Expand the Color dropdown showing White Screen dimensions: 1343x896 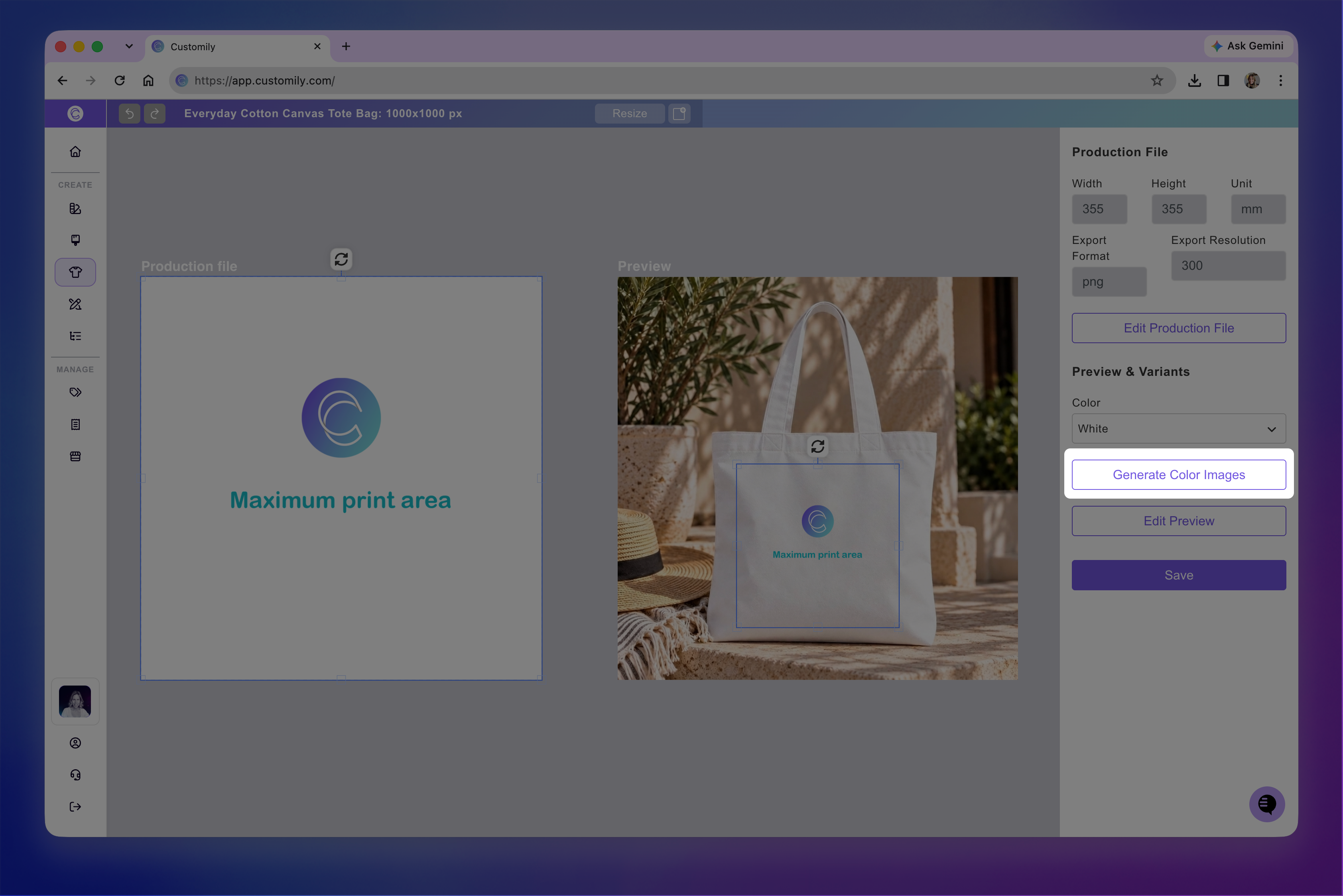coord(1179,428)
